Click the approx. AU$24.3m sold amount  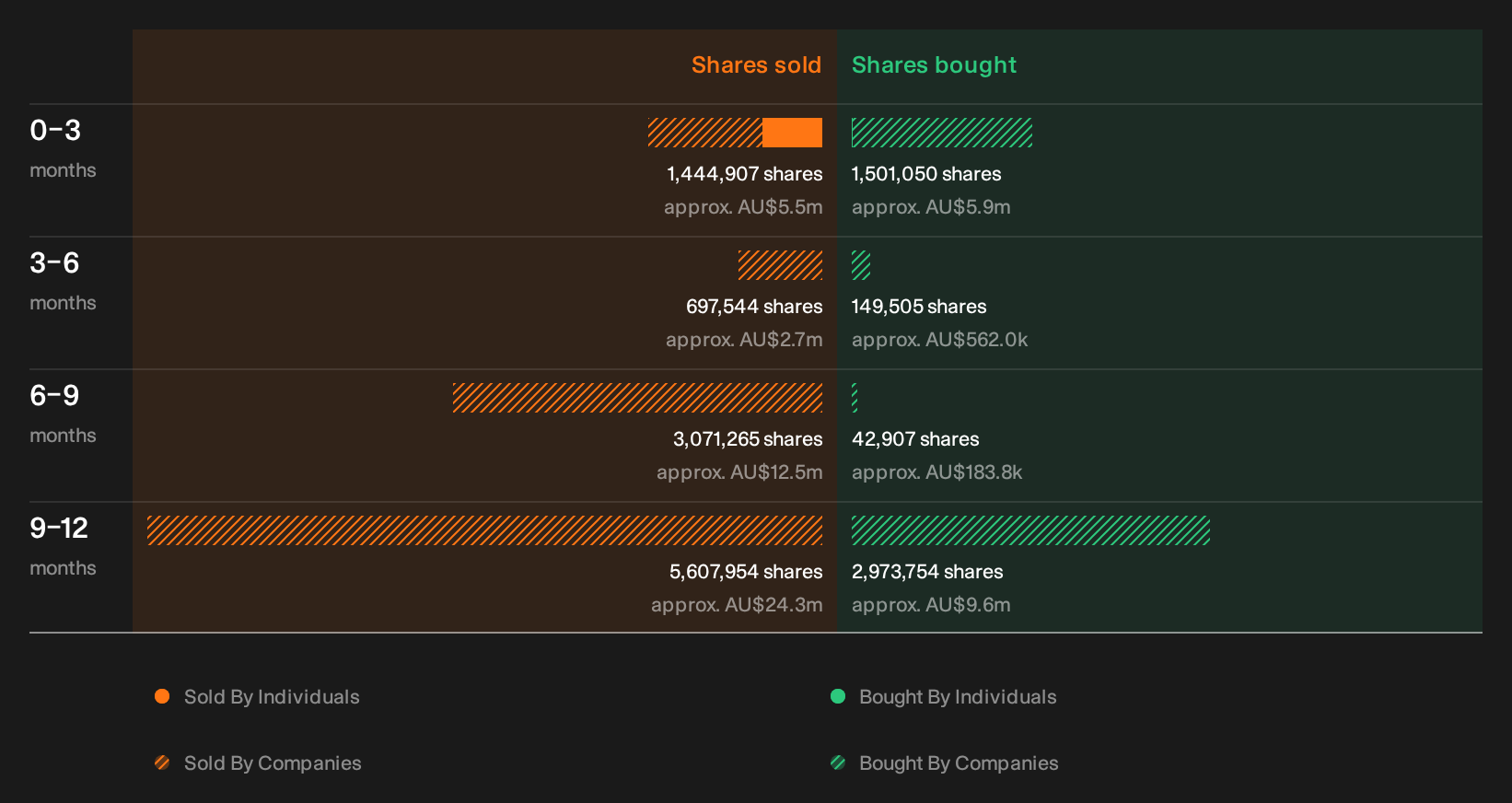coord(737,605)
